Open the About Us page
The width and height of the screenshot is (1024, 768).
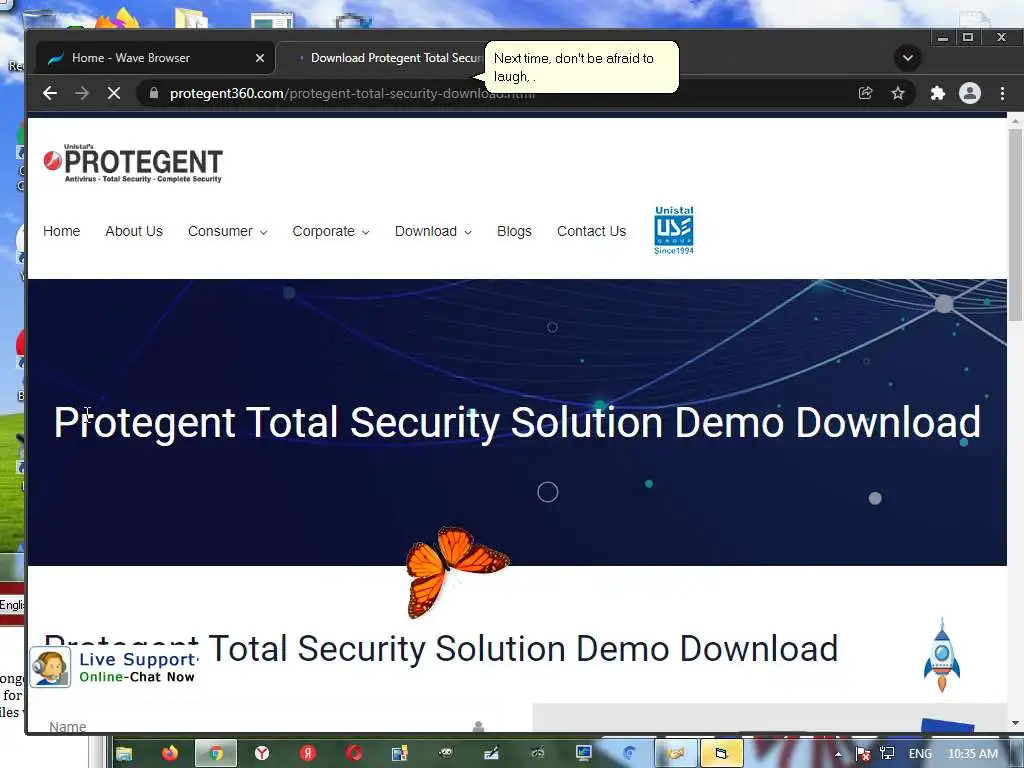coord(134,231)
